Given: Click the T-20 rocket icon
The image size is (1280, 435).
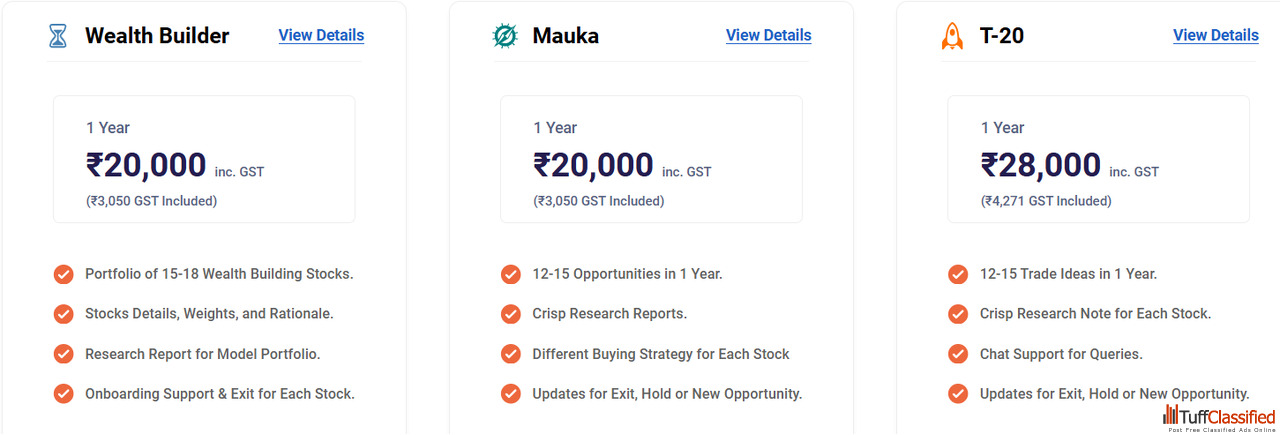Looking at the screenshot, I should [952, 36].
